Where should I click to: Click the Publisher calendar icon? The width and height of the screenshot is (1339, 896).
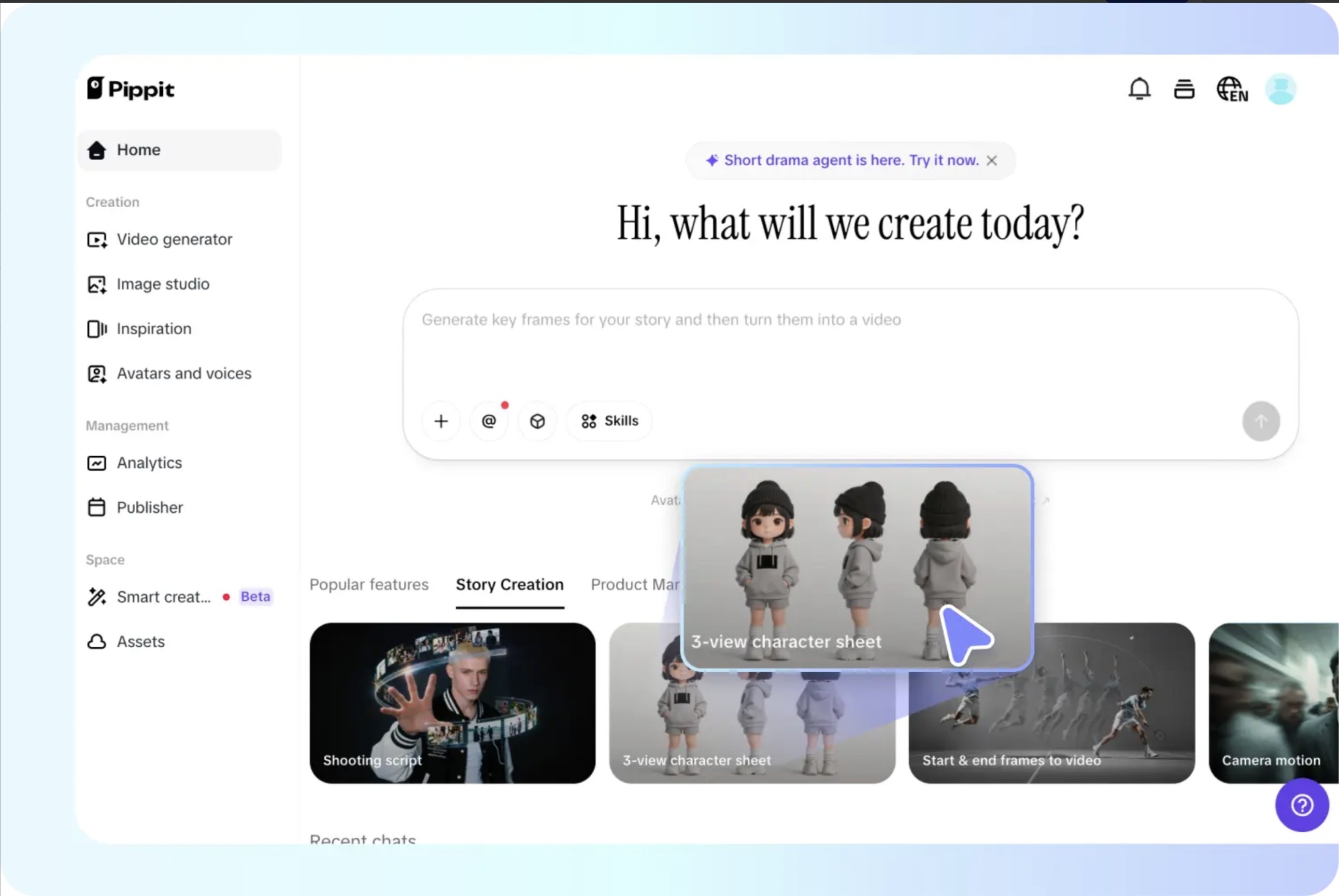click(x=96, y=508)
